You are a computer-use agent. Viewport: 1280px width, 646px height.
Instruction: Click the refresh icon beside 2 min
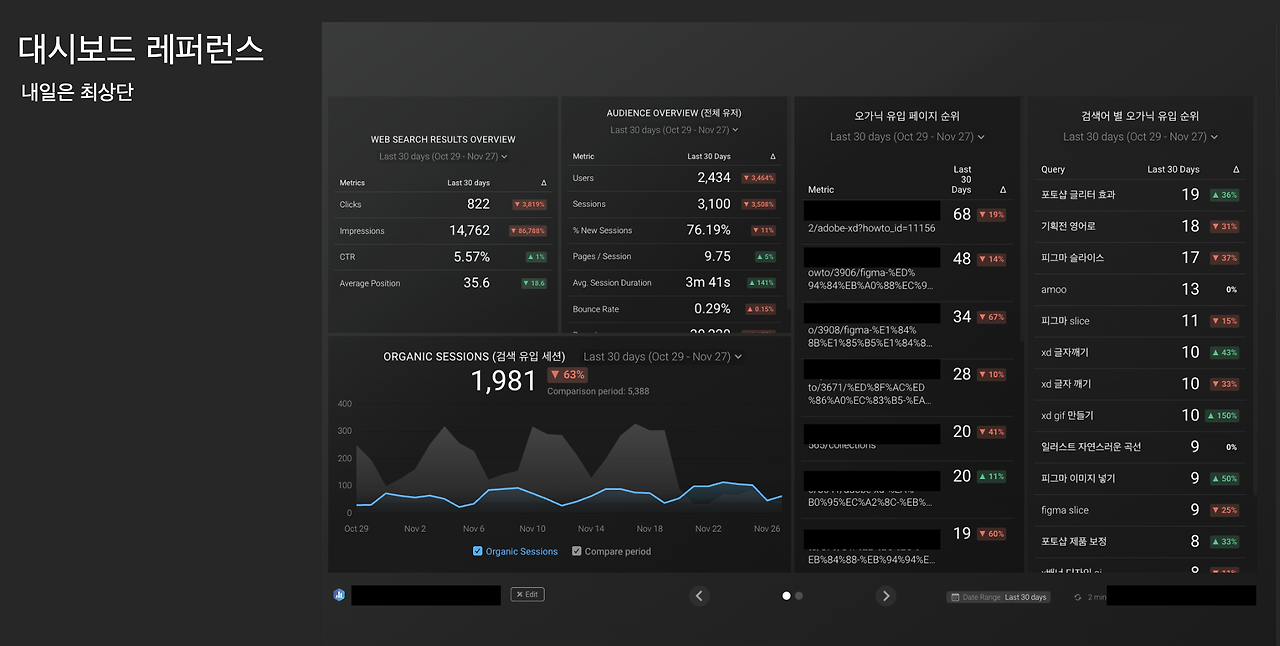(x=1078, y=597)
